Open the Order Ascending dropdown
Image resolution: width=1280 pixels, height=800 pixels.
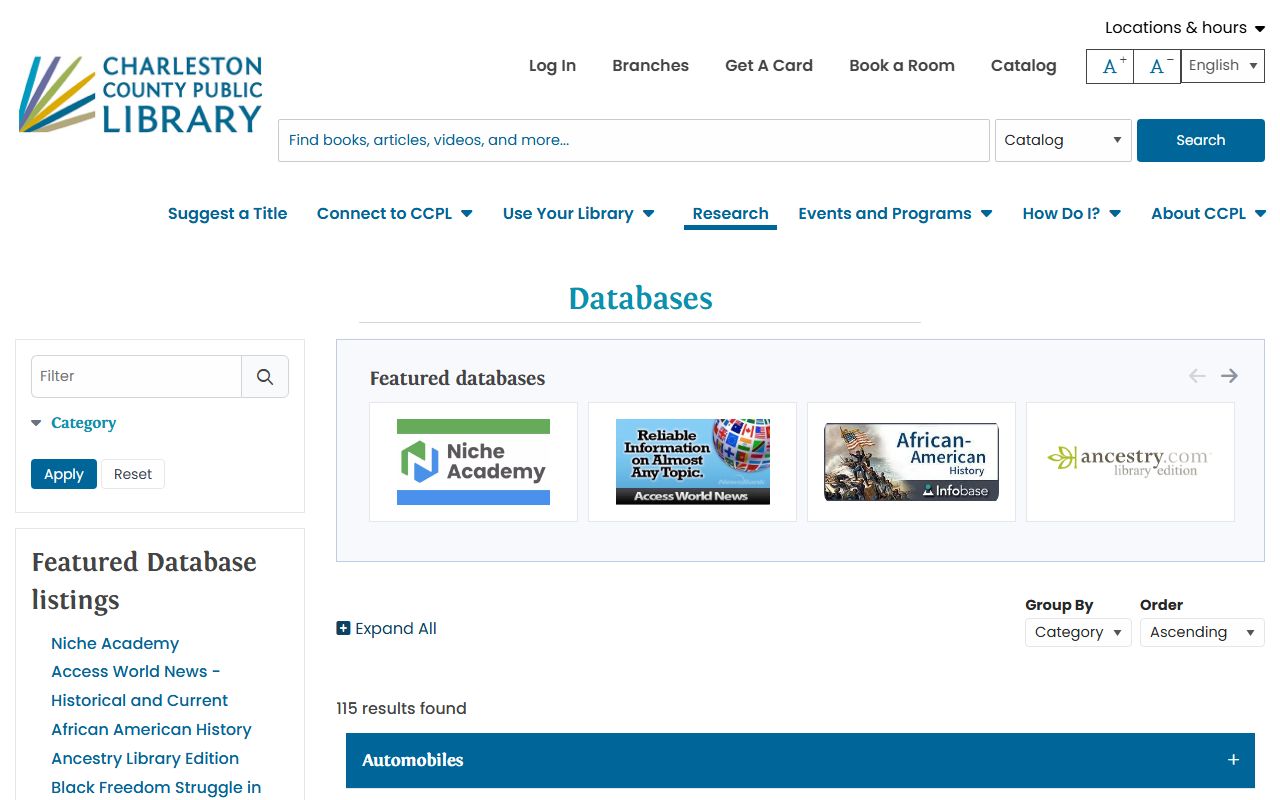[x=1202, y=632]
